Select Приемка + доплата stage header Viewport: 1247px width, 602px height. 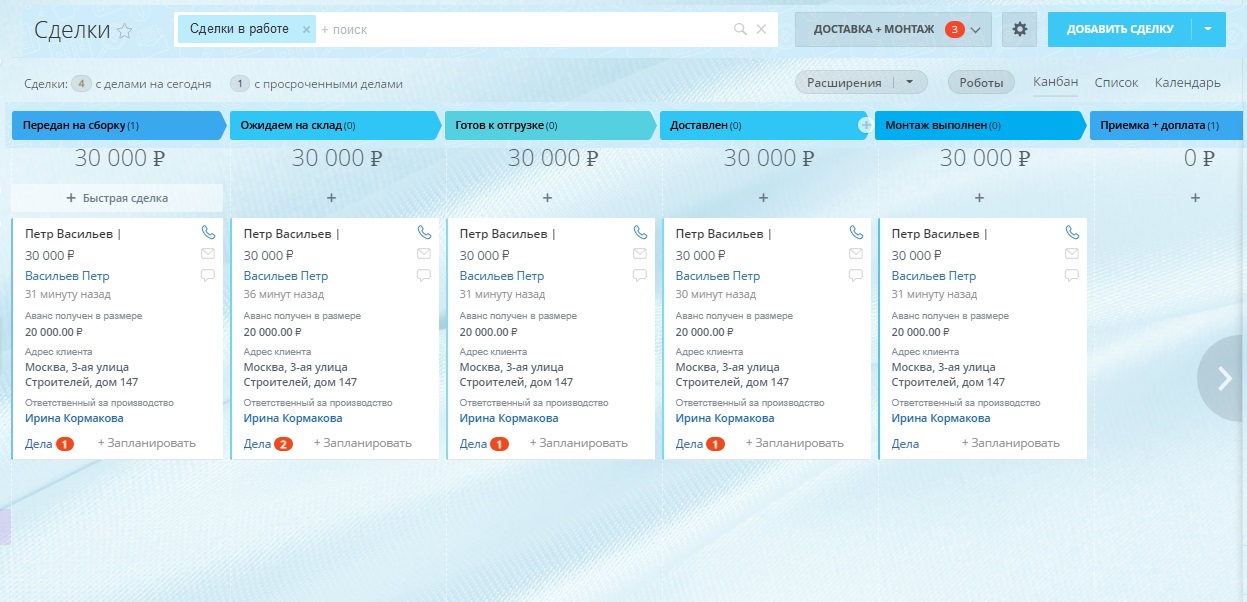tap(1168, 126)
